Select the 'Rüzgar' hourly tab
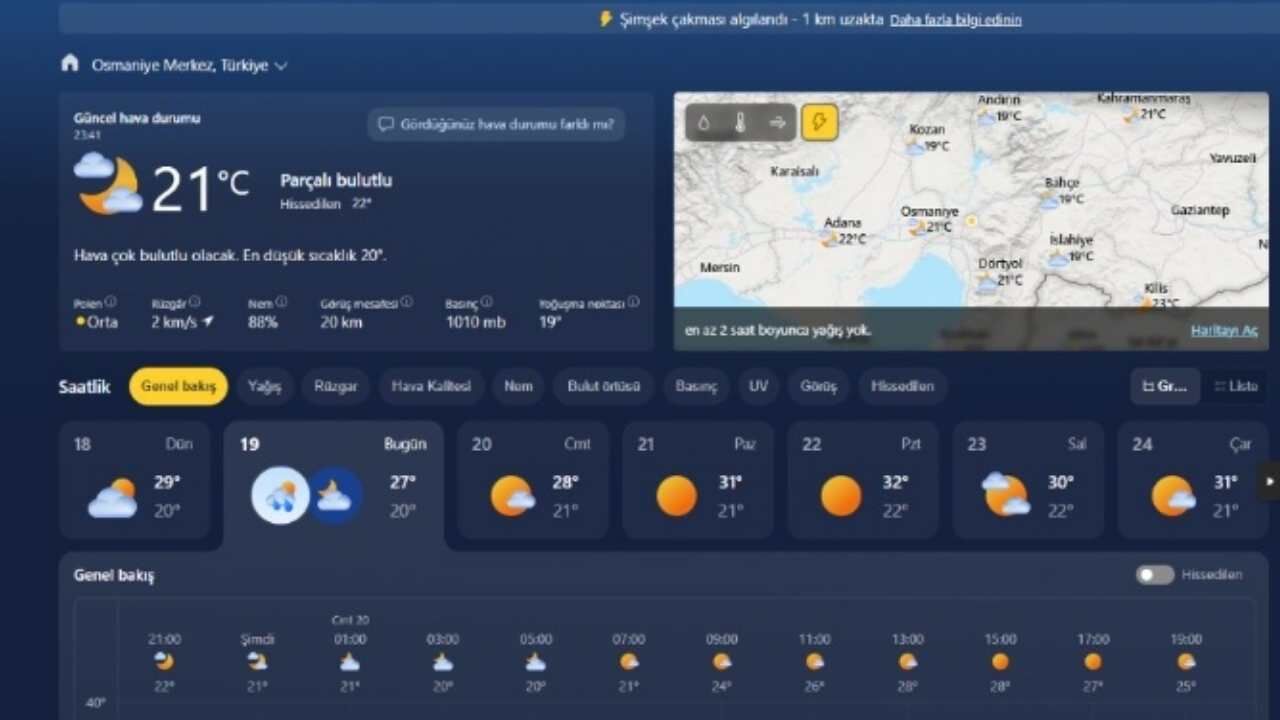The height and width of the screenshot is (720, 1280). pyautogui.click(x=336, y=386)
